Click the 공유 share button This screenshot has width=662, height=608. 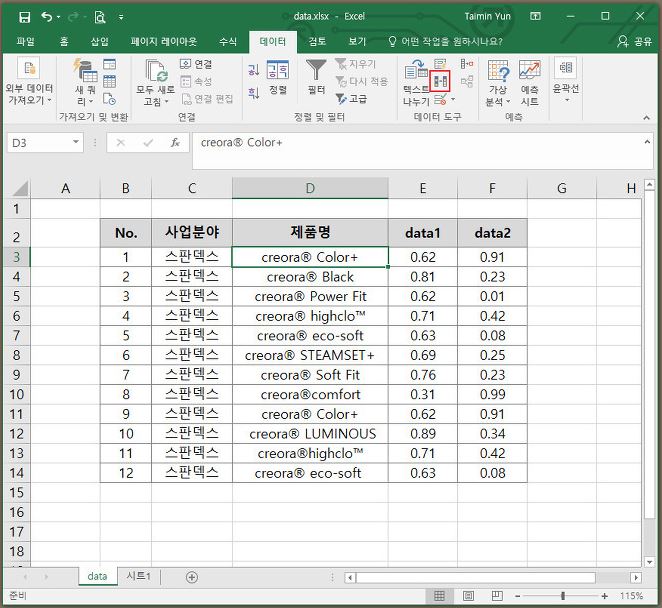(x=635, y=41)
